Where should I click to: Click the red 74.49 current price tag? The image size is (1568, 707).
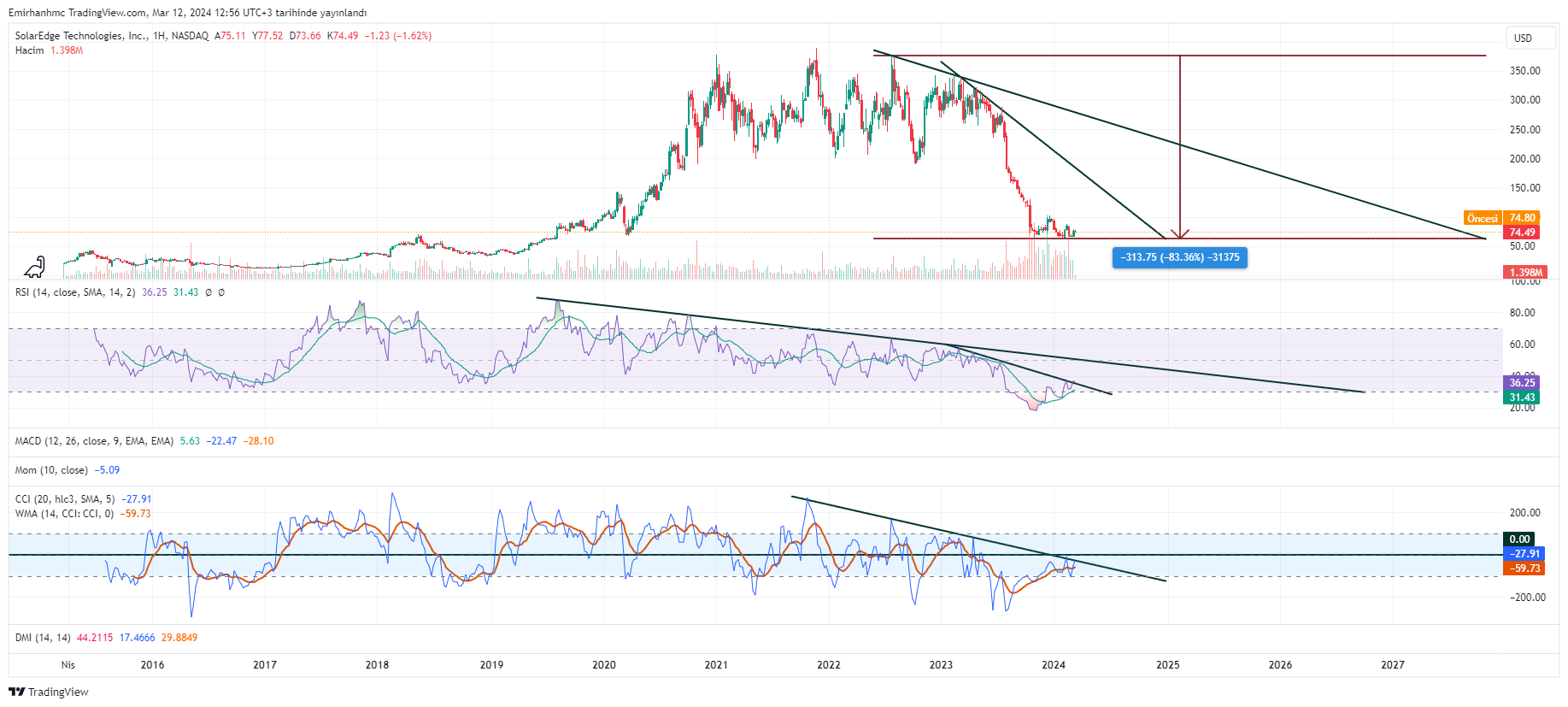[x=1522, y=233]
